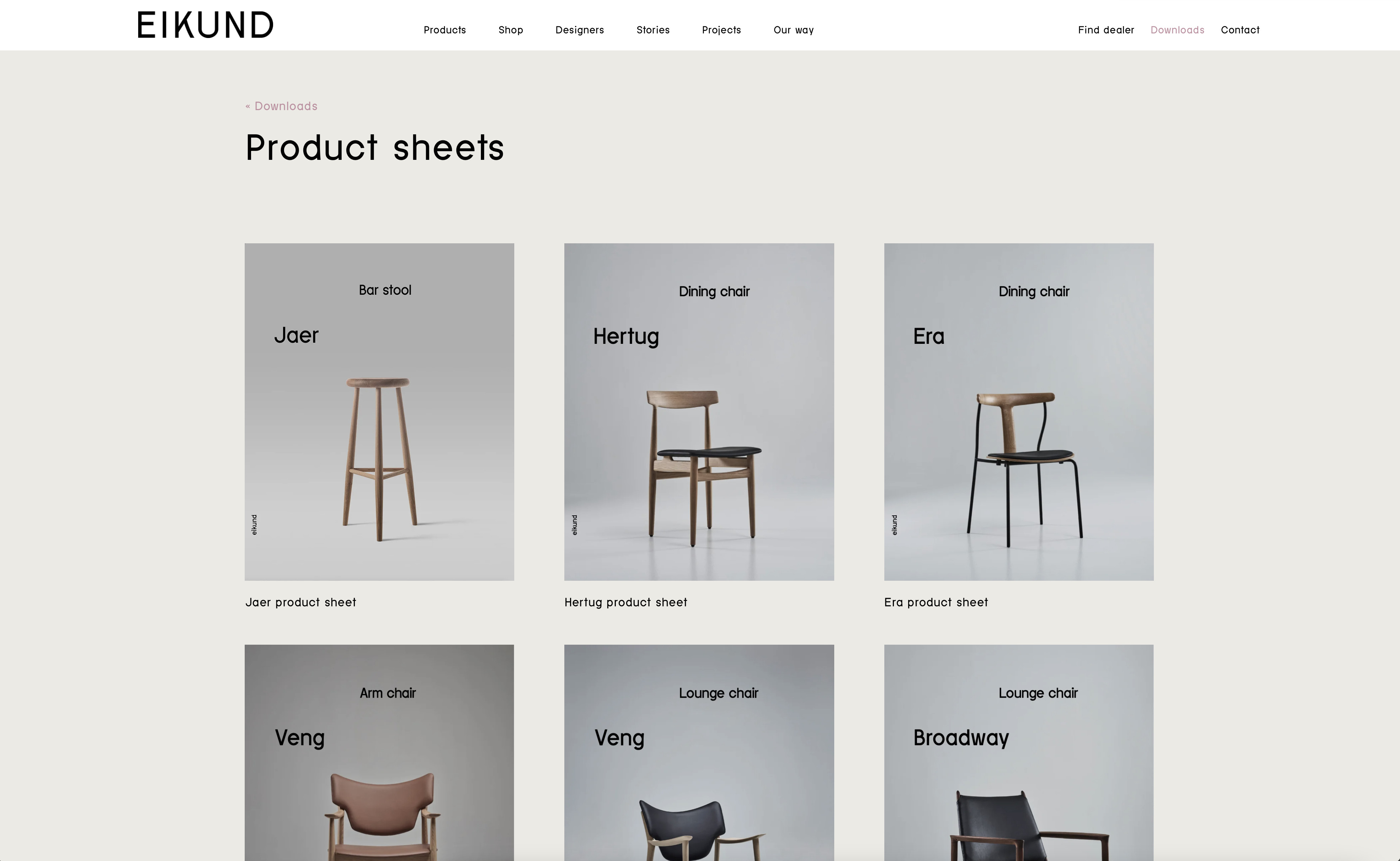Open the Shop page
1400x861 pixels.
510,29
